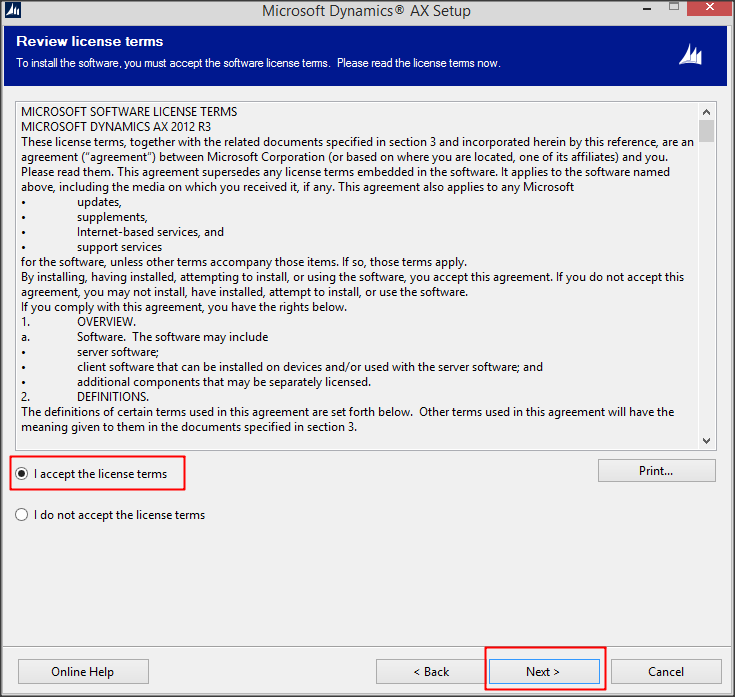The width and height of the screenshot is (735, 697).
Task: Print the license terms
Action: (656, 471)
